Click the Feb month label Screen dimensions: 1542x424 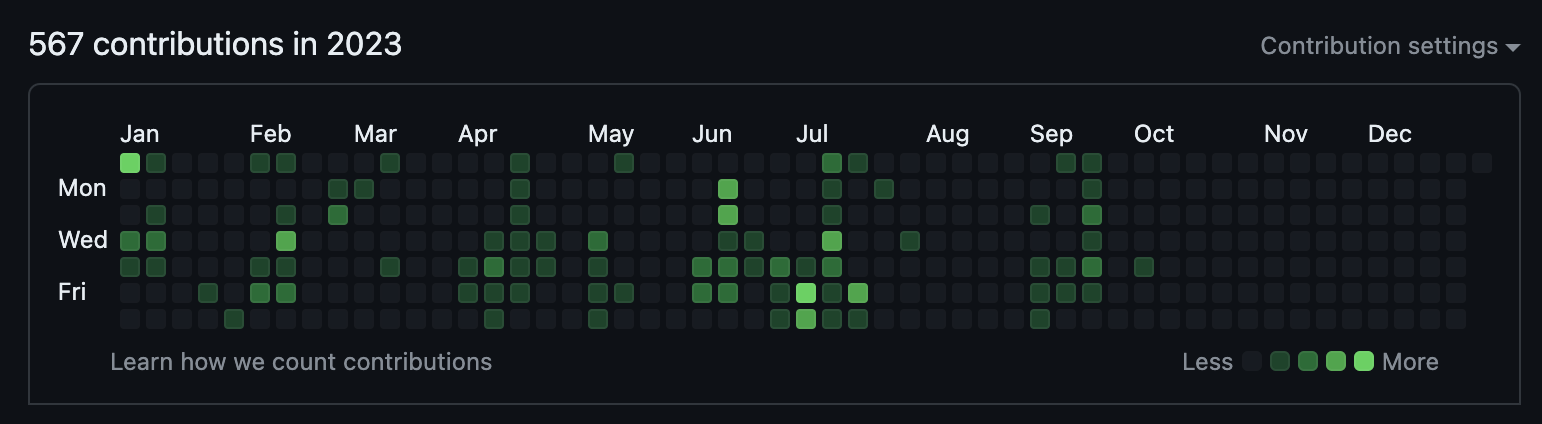[270, 134]
